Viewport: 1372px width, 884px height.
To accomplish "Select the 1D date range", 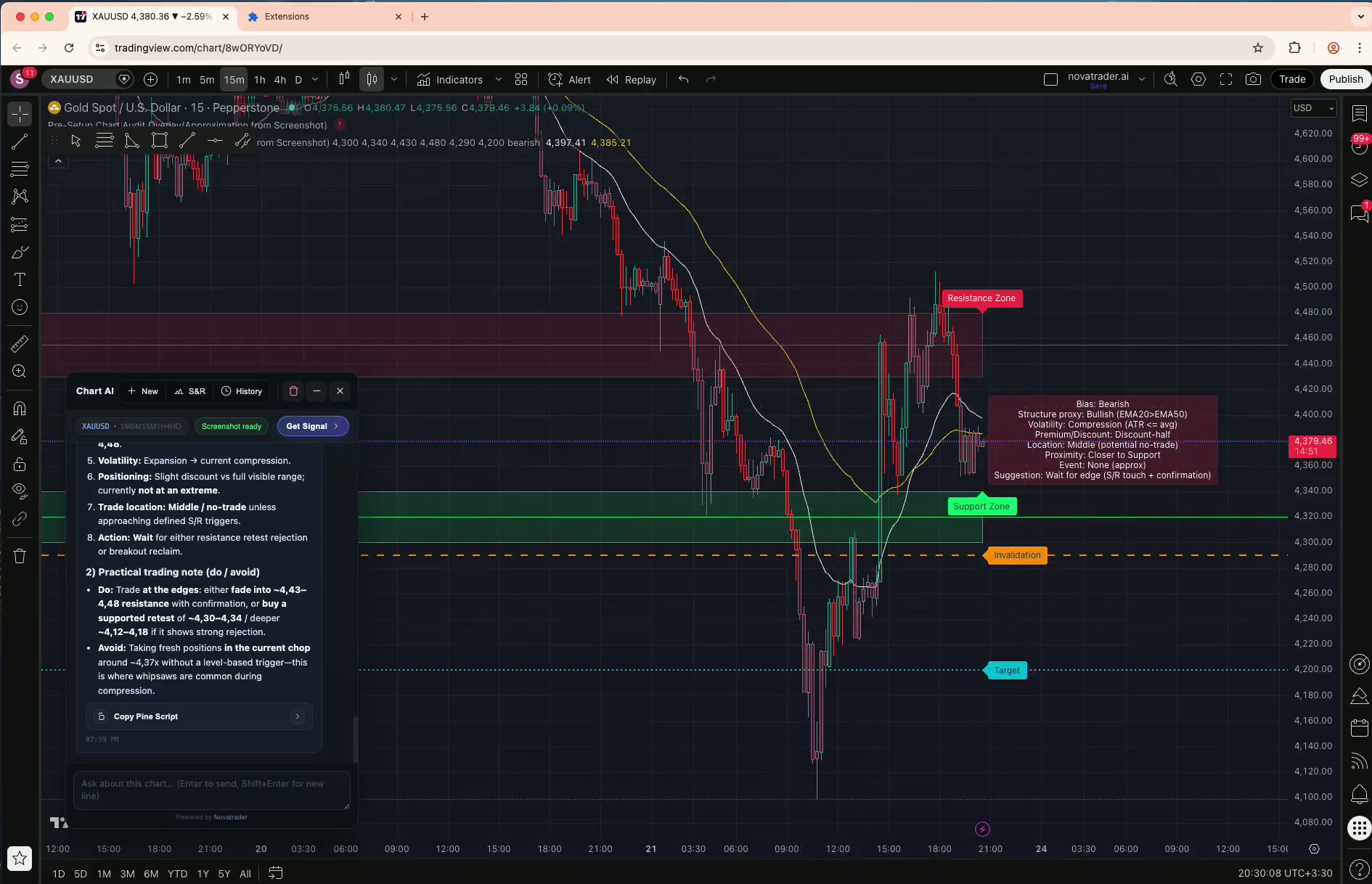I will point(59,874).
